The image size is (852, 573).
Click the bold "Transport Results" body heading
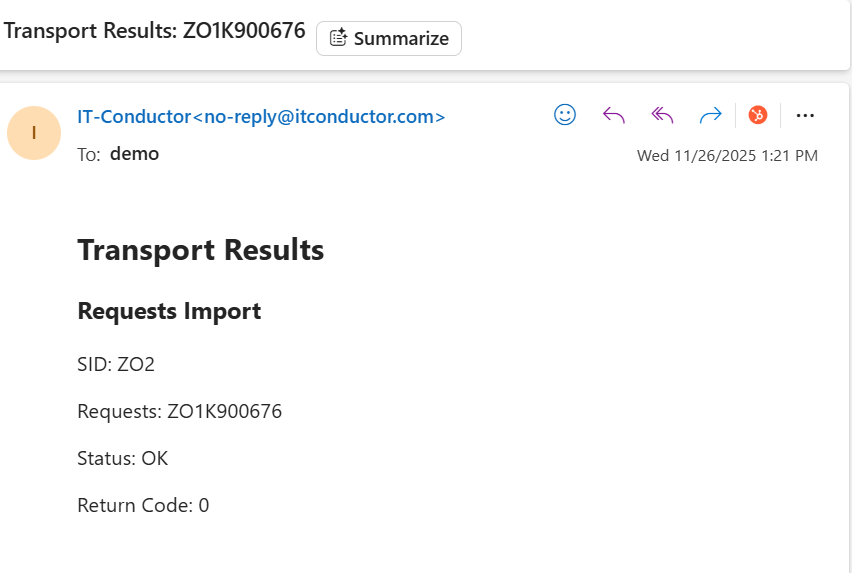tap(200, 249)
